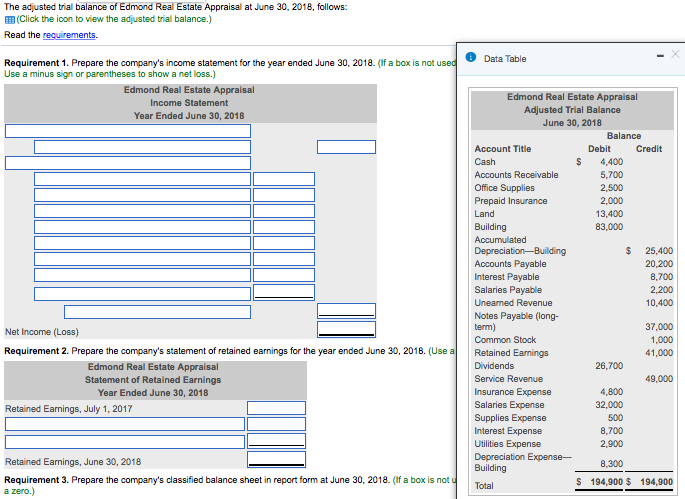Click the Net Income (Loss) amount field
Screen dimensions: 685x499
346,329
